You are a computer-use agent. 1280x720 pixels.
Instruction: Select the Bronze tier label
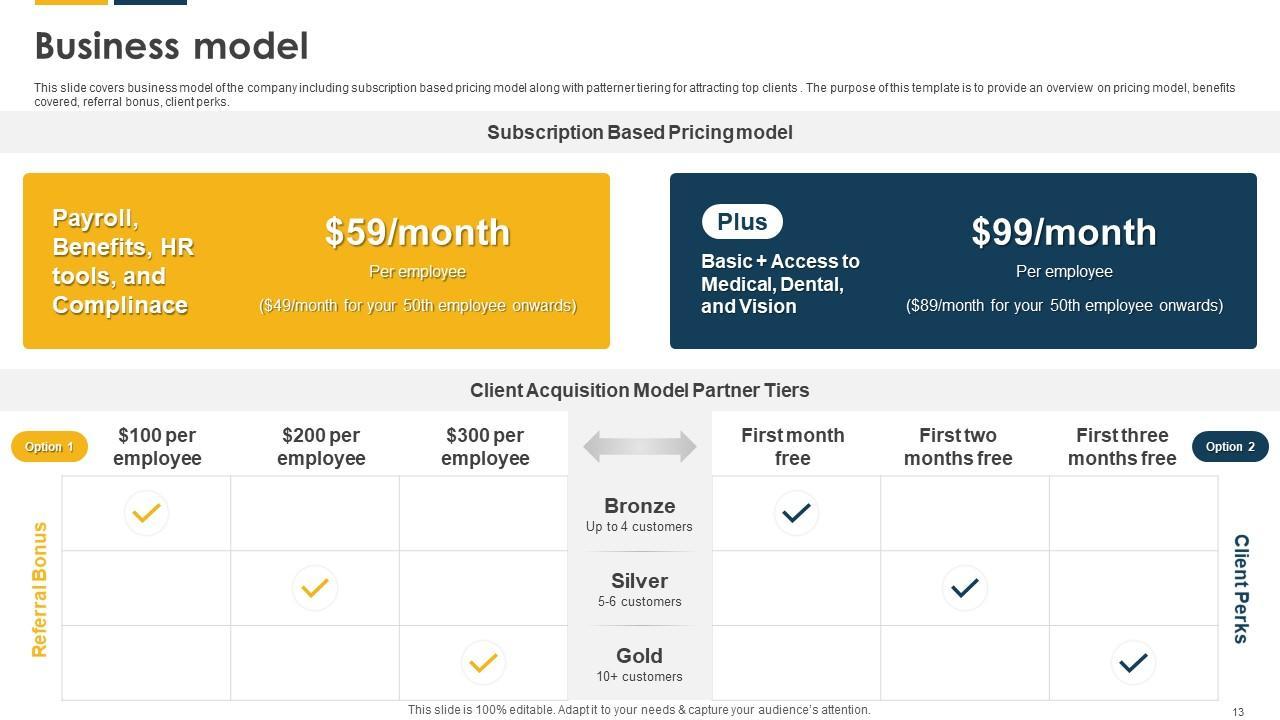pos(640,506)
